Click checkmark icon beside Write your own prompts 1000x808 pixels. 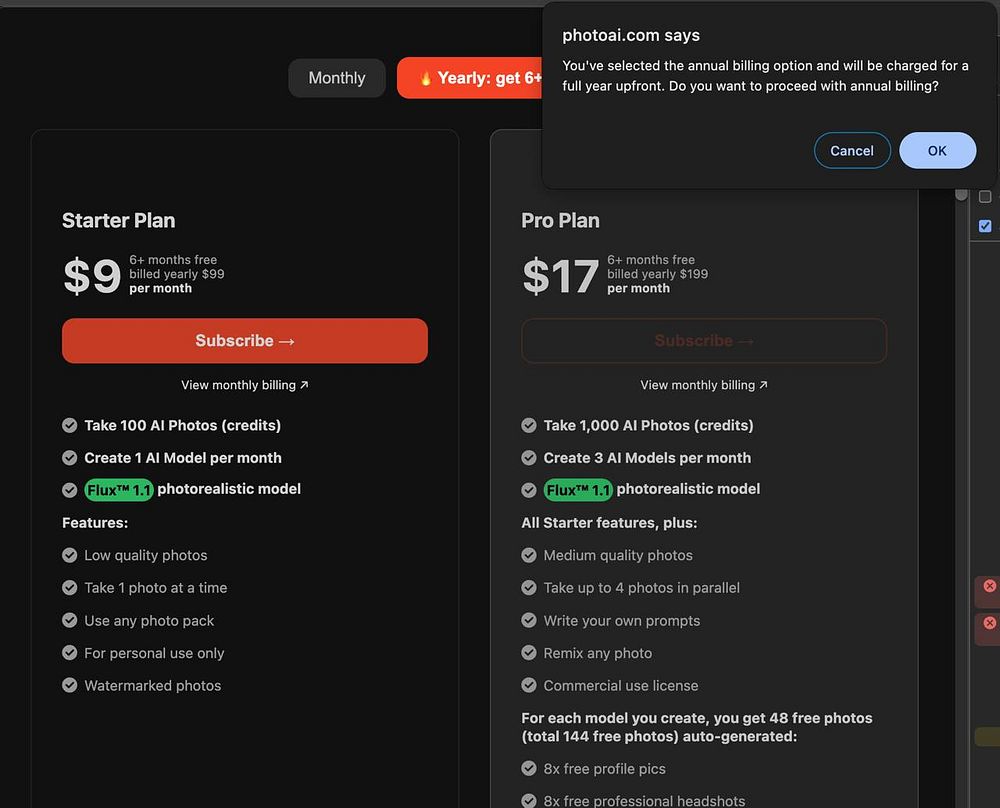click(529, 621)
